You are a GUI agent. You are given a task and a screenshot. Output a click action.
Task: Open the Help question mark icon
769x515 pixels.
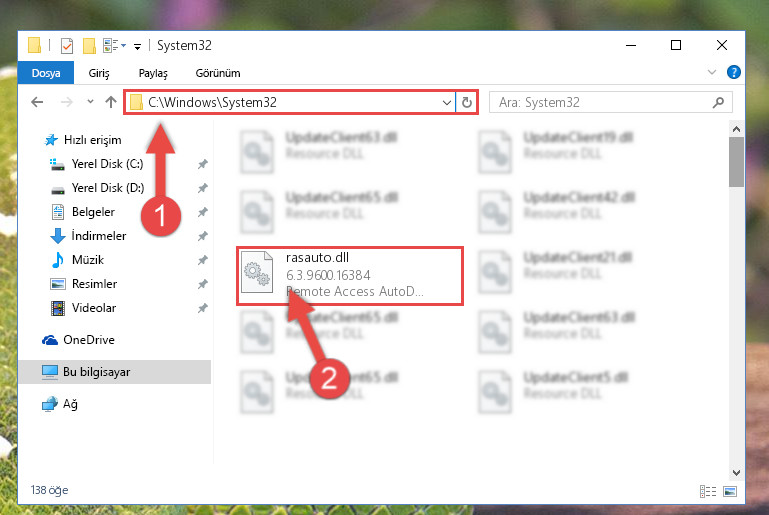tap(734, 73)
